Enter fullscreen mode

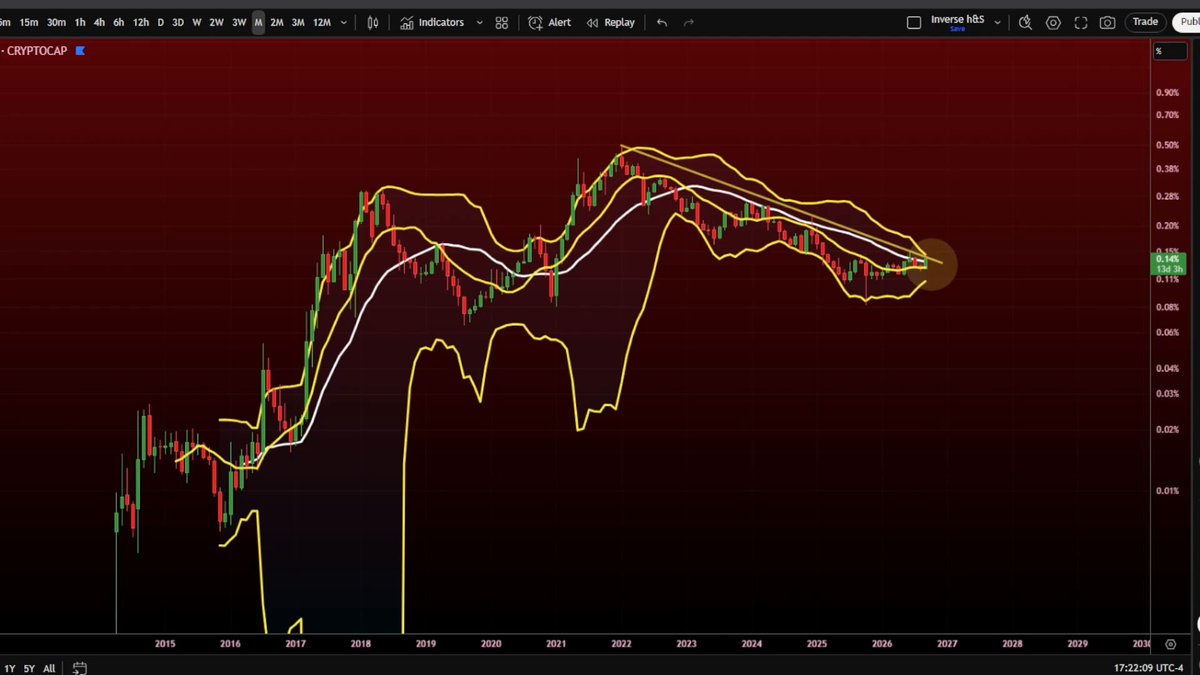[1080, 22]
